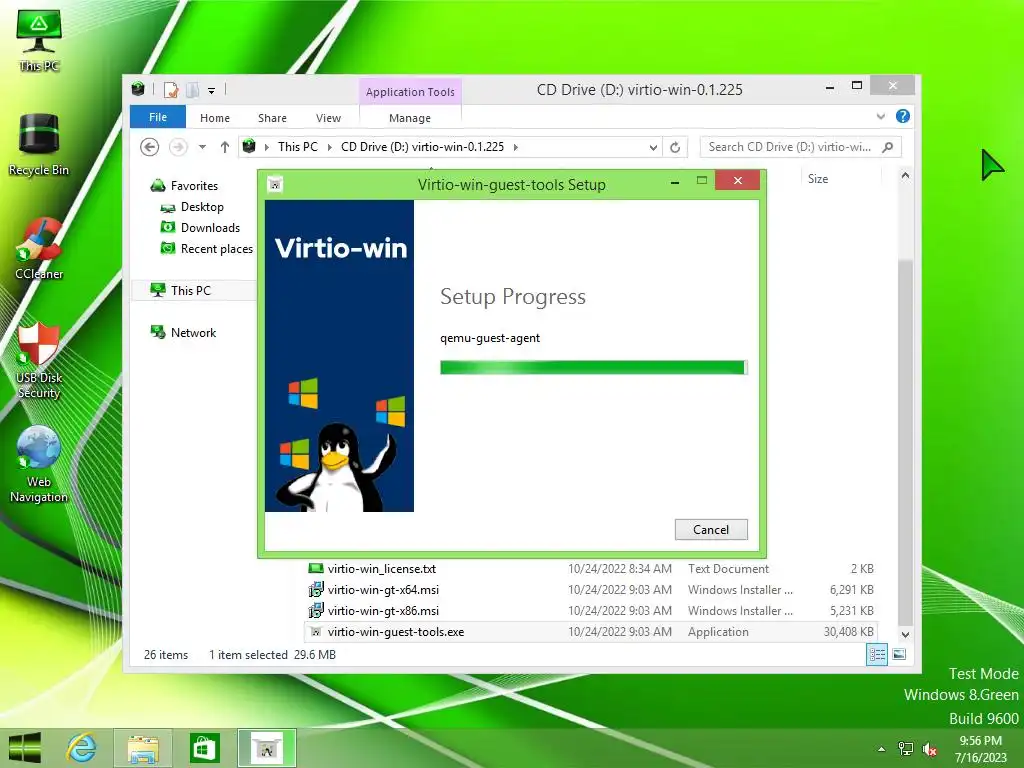Click Properties quick access icon

[x=170, y=90]
